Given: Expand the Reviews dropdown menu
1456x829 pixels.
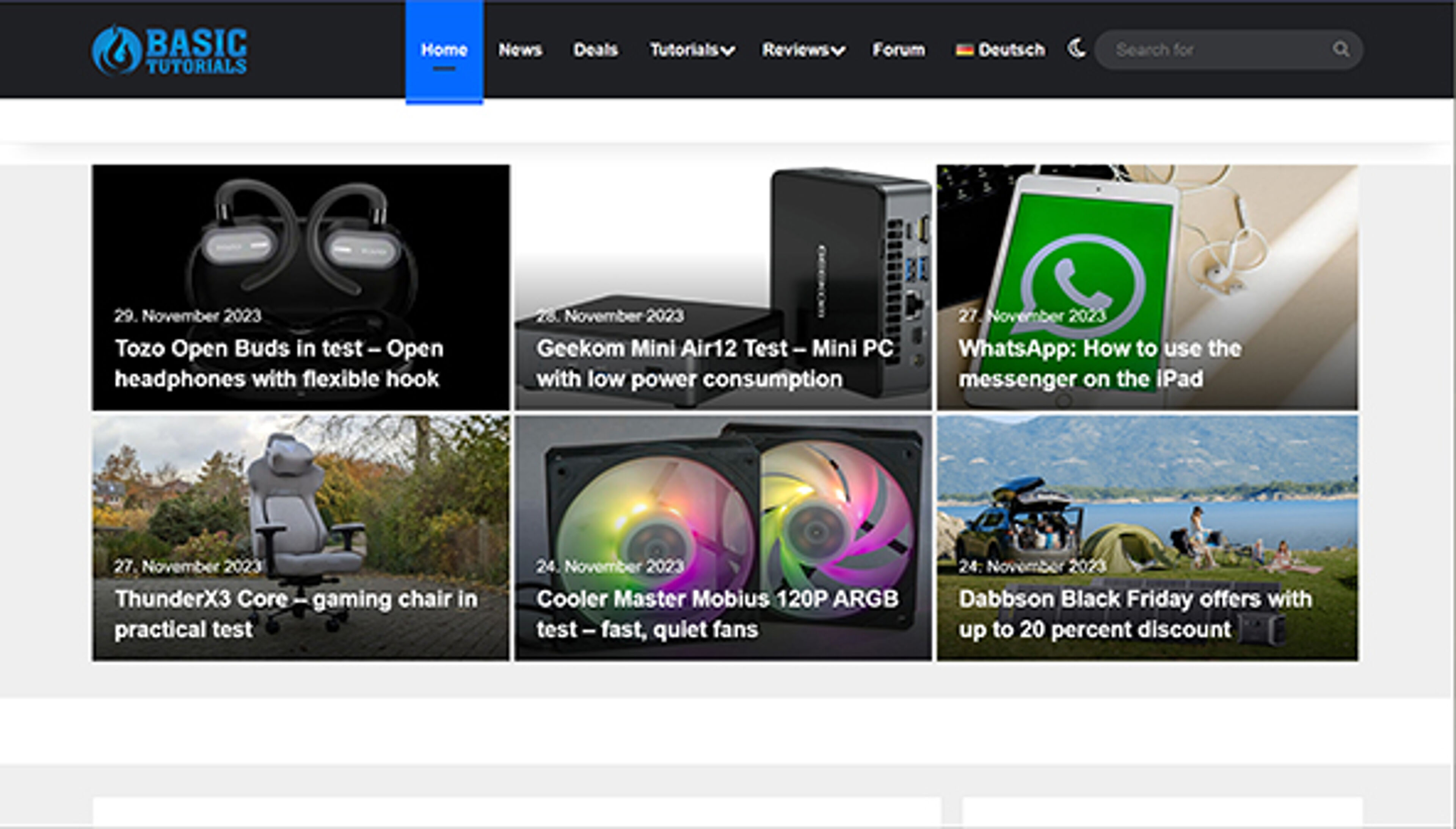Looking at the screenshot, I should [x=803, y=50].
